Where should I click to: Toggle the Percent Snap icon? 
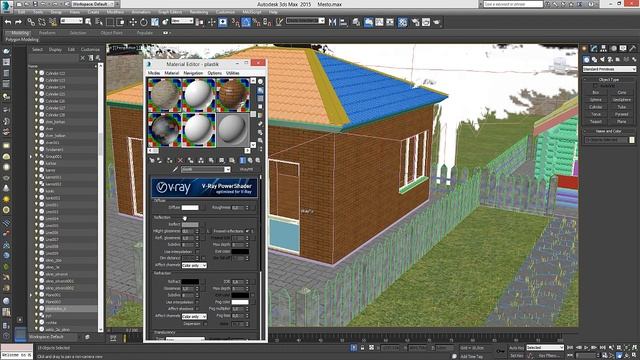[257, 22]
